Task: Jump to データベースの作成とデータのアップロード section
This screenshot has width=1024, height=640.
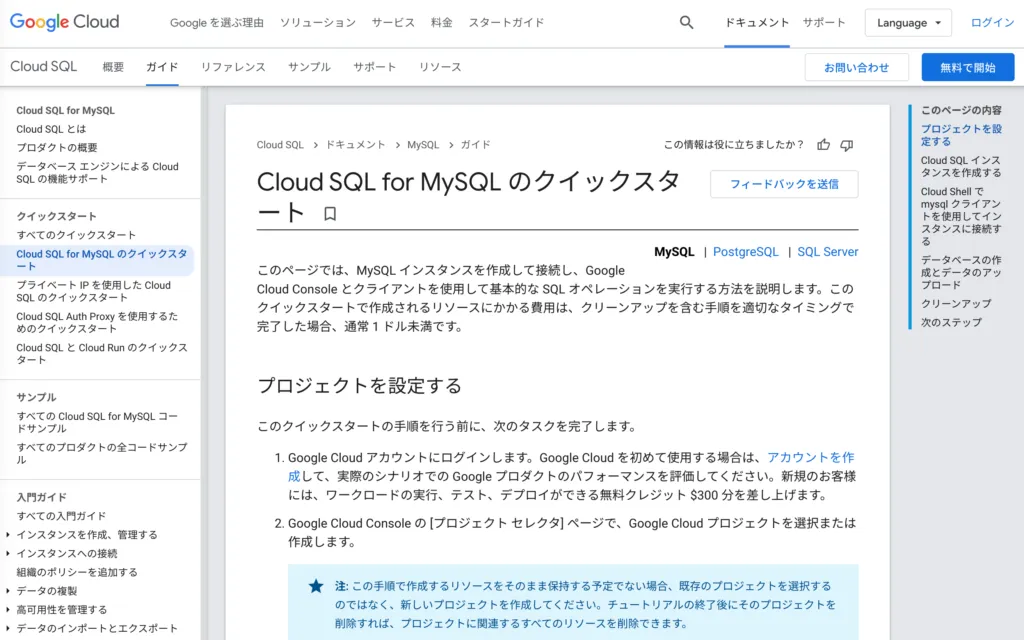Action: (961, 272)
